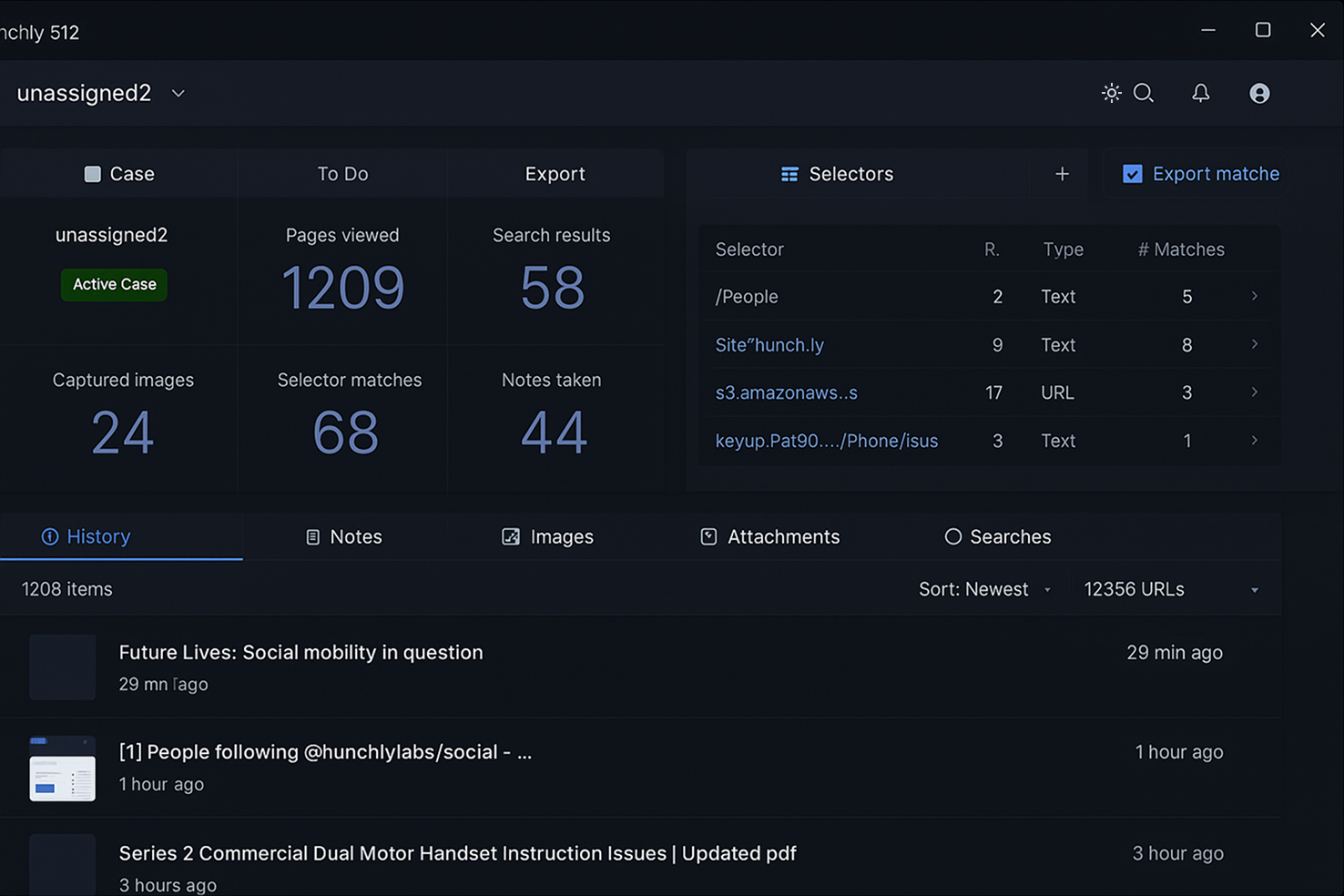This screenshot has height=896, width=1344.
Task: Toggle the light/dark theme sun icon
Action: (x=1111, y=93)
